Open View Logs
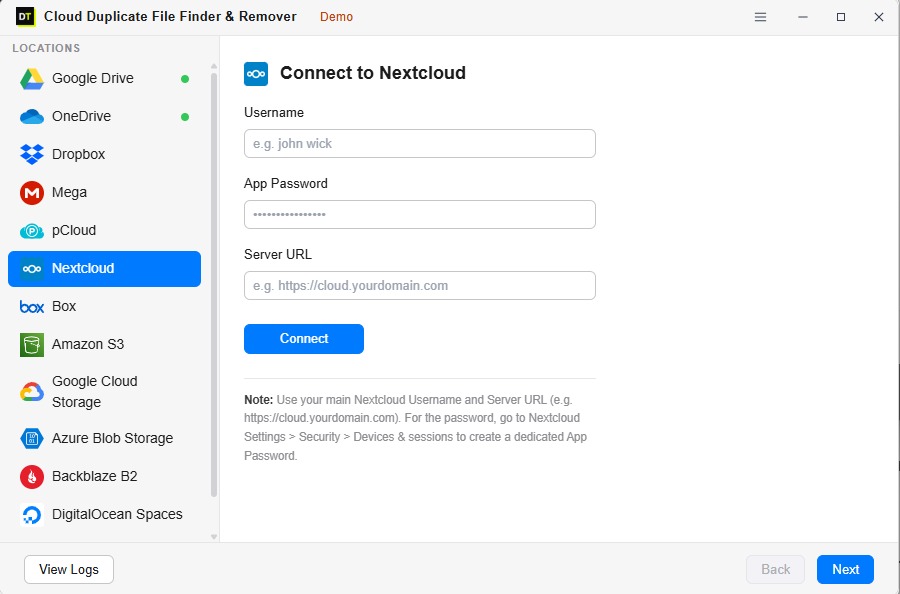The width and height of the screenshot is (900, 594). (69, 569)
